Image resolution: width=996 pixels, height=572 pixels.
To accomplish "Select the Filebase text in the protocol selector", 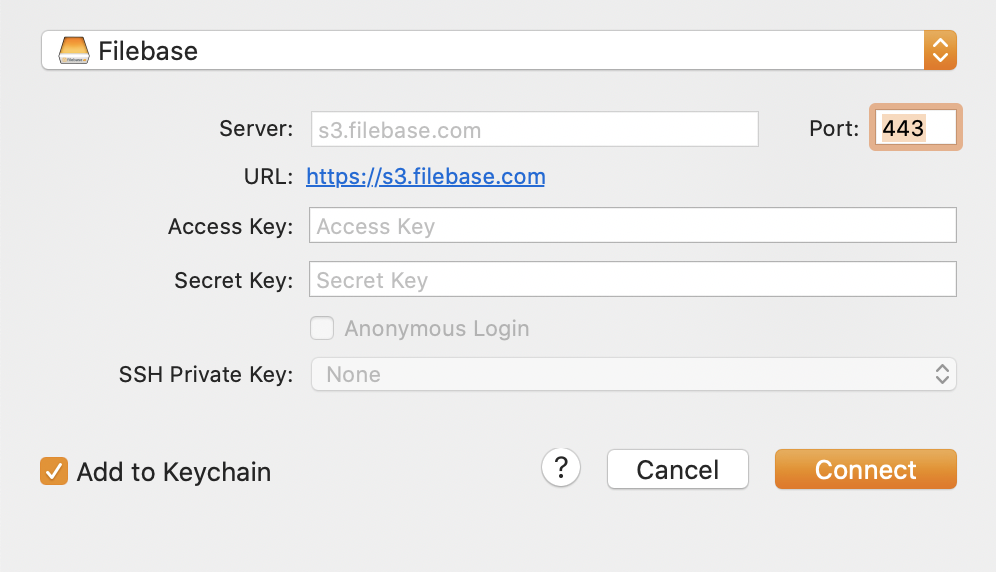I will tap(148, 51).
